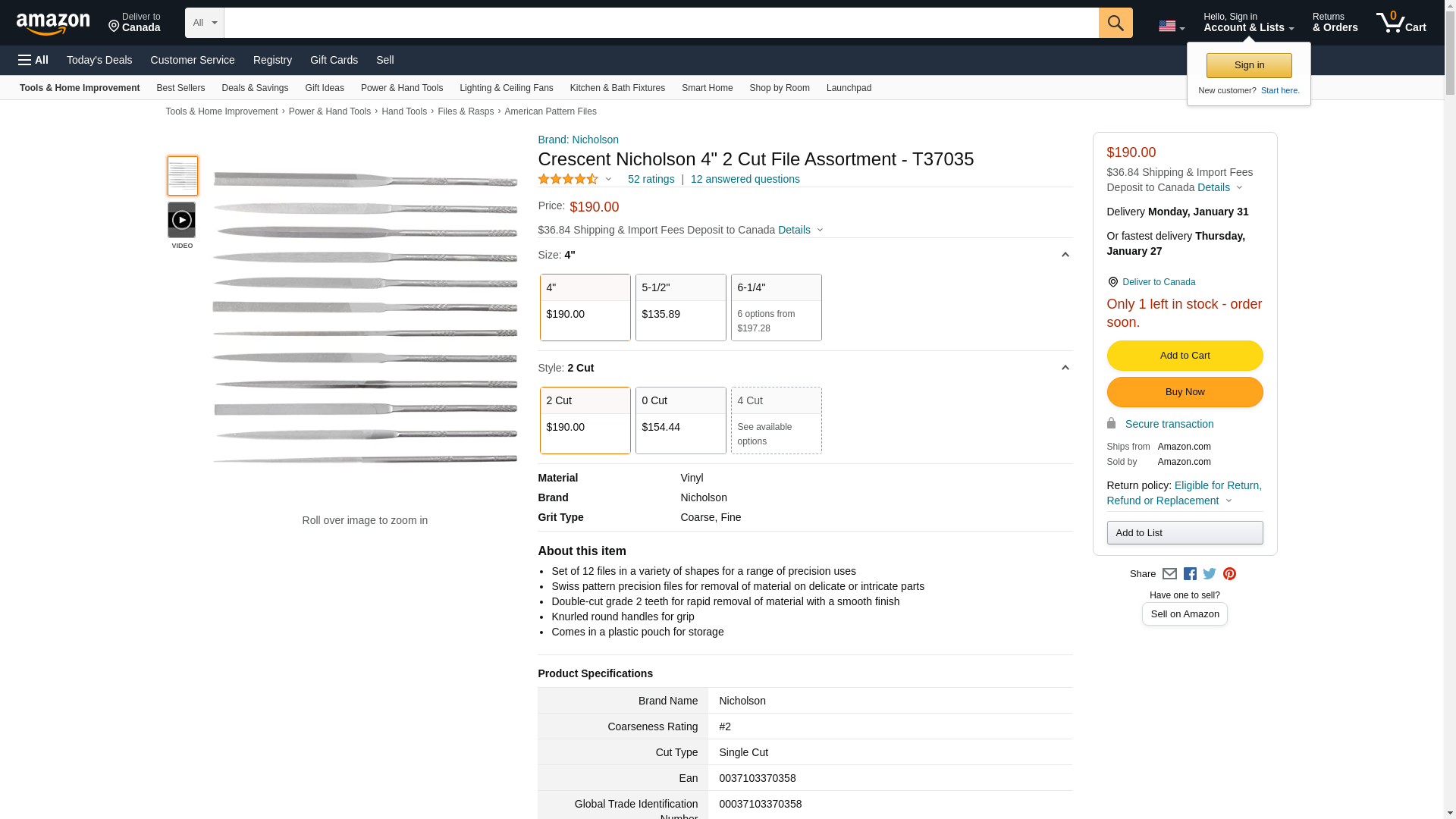Image resolution: width=1456 pixels, height=819 pixels.
Task: Click the Amazon logo
Action: click(53, 24)
